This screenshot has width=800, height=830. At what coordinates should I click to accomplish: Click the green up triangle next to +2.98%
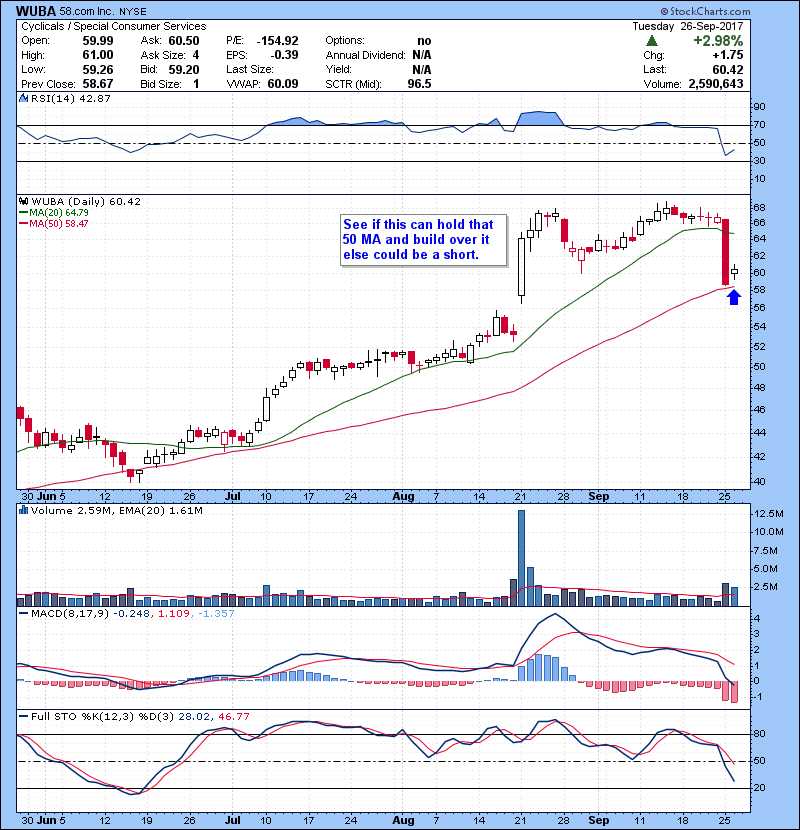pos(652,41)
